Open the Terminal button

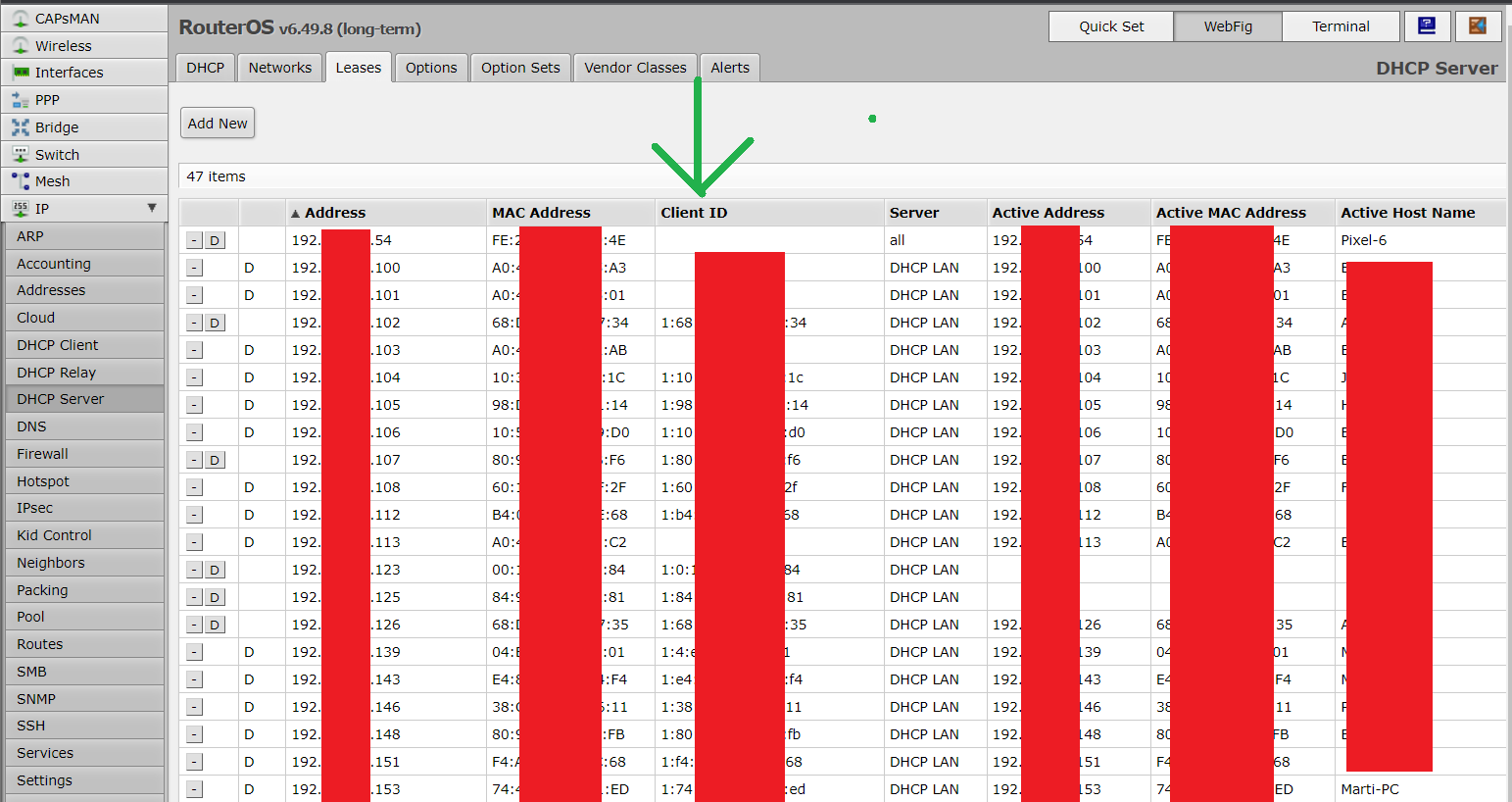tap(1341, 26)
